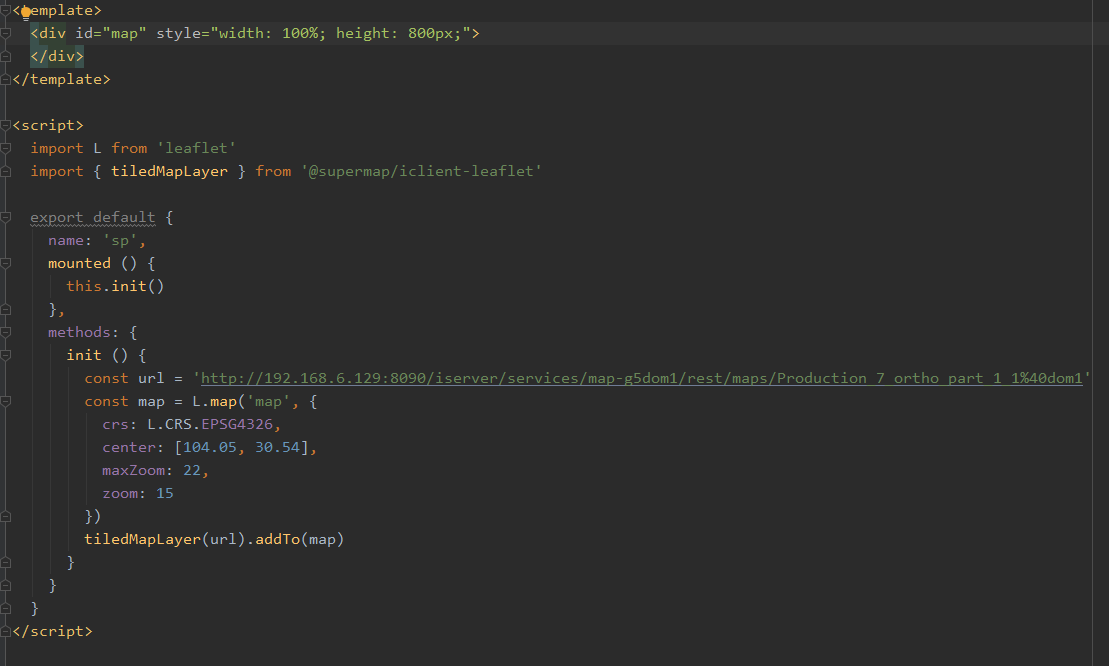Fold the L.map options object
Screen dimensions: 1109x666
pyautogui.click(x=6, y=401)
